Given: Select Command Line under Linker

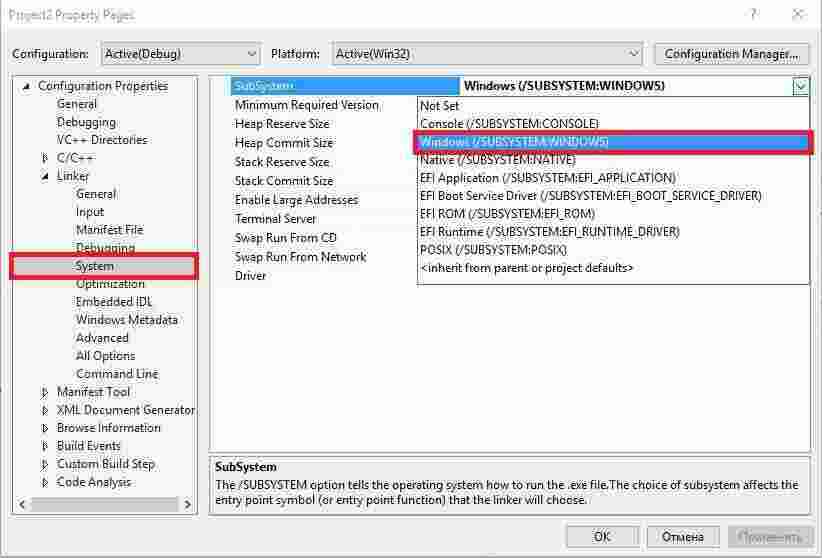Looking at the screenshot, I should coord(117,374).
